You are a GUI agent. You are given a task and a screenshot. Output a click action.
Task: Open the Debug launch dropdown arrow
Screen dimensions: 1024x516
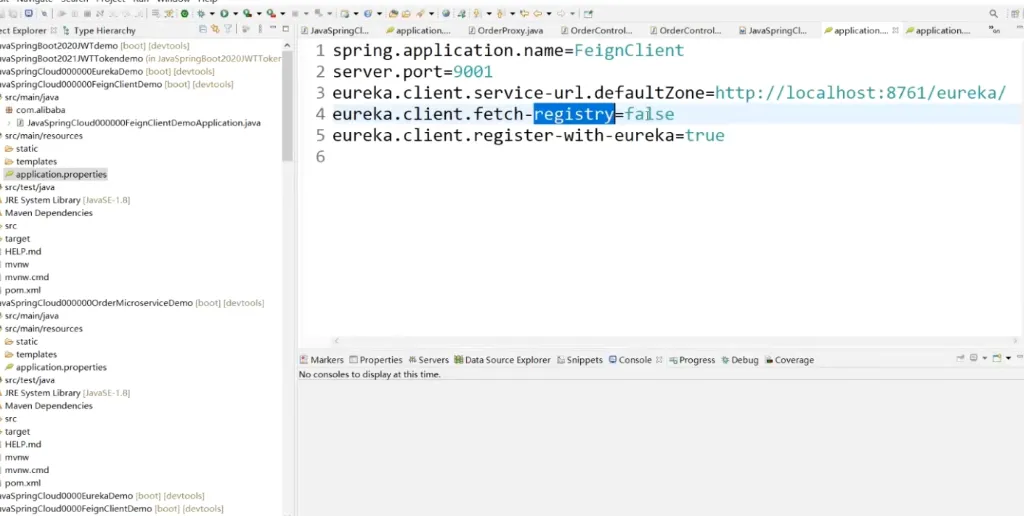(212, 14)
